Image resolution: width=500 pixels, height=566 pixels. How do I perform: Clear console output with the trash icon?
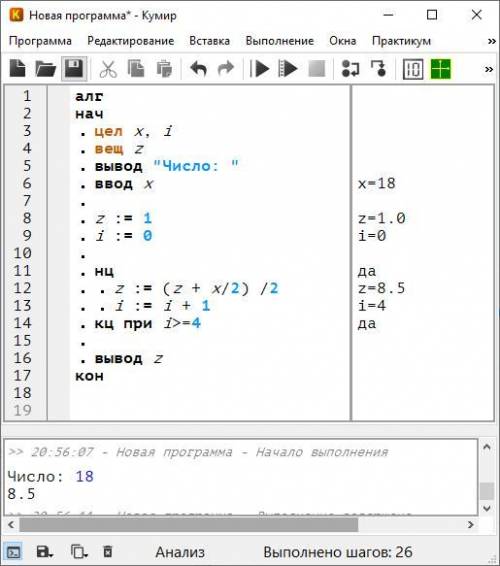click(108, 552)
